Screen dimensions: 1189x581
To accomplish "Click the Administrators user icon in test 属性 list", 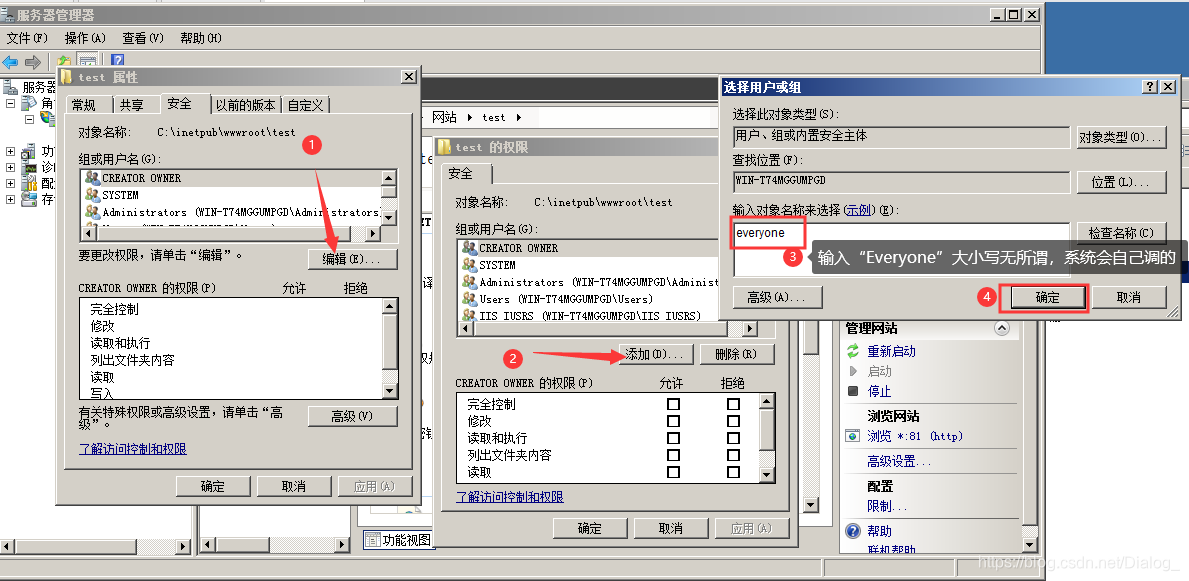I will click(x=93, y=212).
